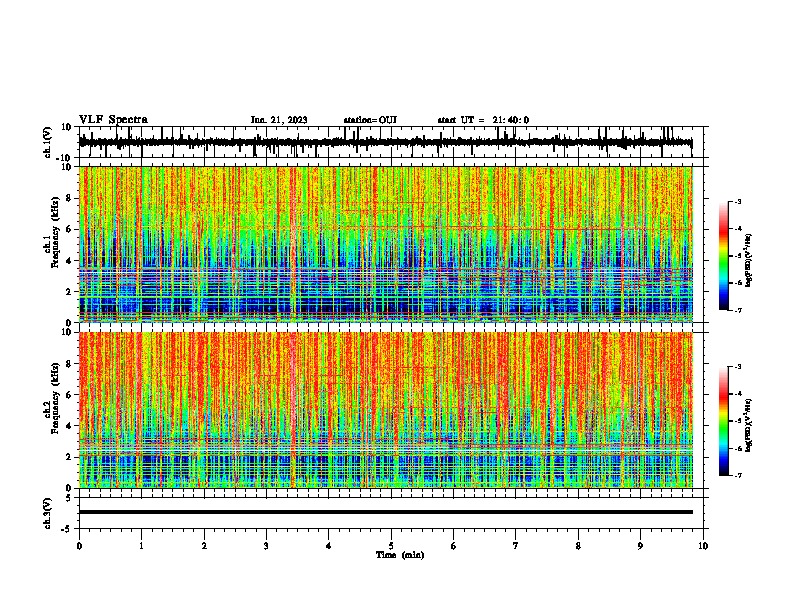Screen dimensions: 792x612
Task: Click the ch.2 "Frequency (kHz)" axis label
Action: pyautogui.click(x=55, y=398)
